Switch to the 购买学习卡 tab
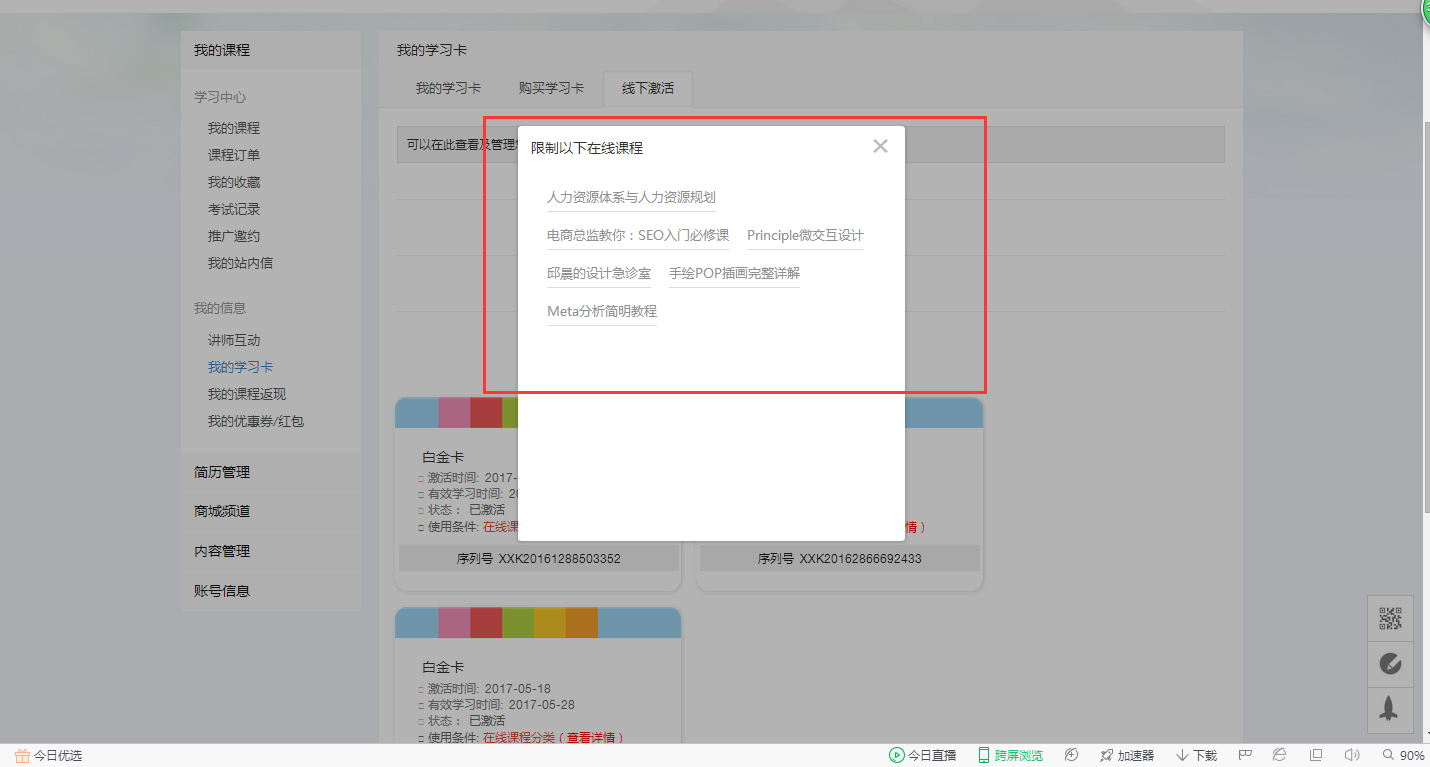Viewport: 1430px width, 767px height. 549,88
